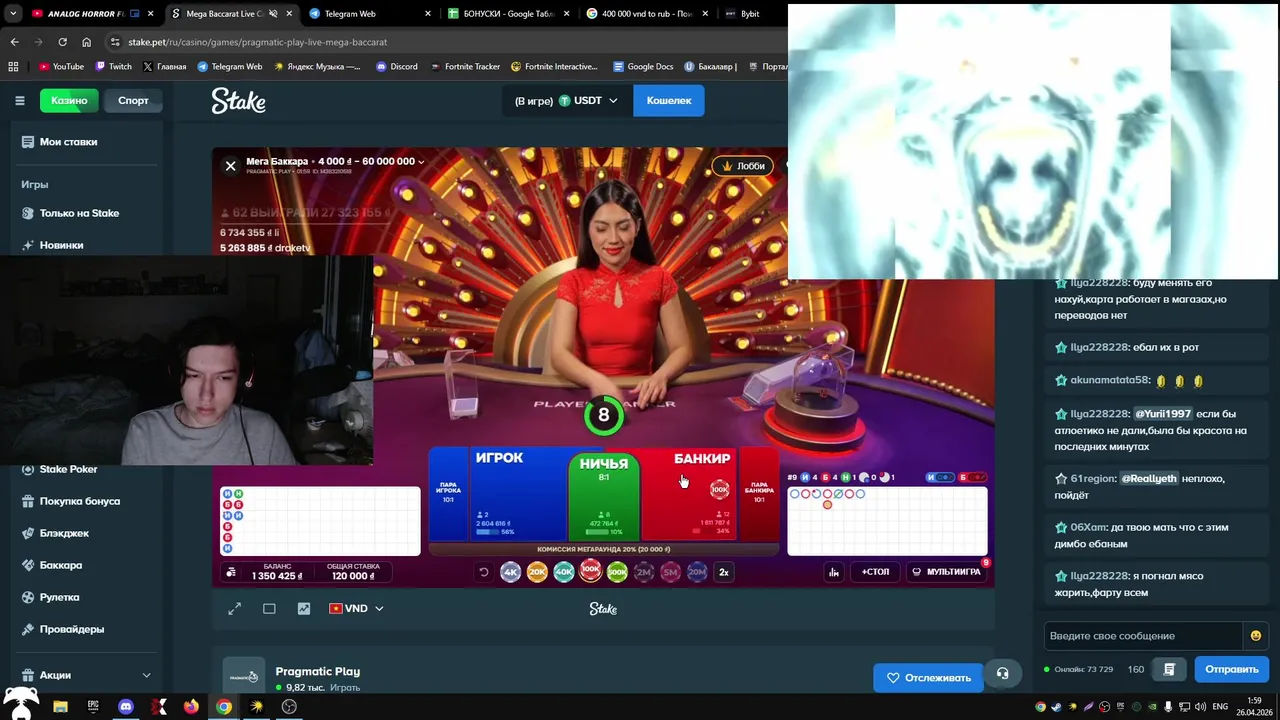Screen dimensions: 1280x720
Task: Bet on НИЧЬЯ 8:1 area
Action: (x=604, y=497)
